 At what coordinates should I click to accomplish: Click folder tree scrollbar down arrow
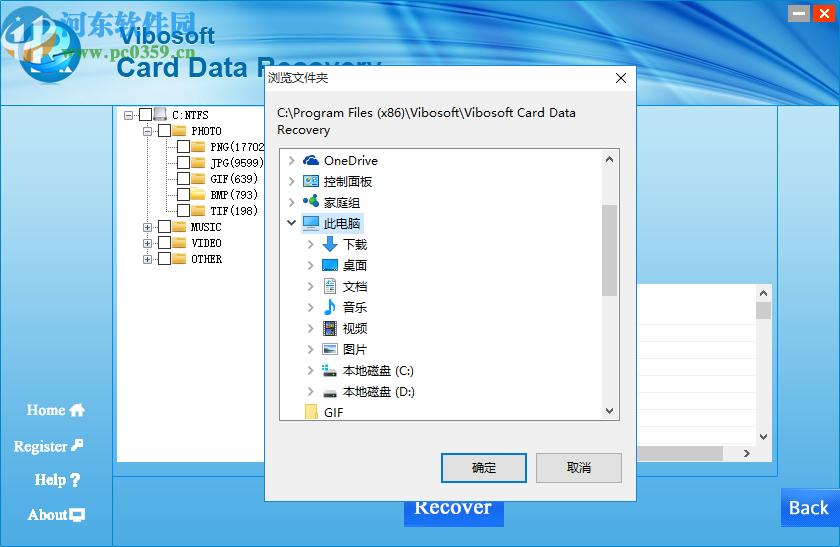pos(609,411)
